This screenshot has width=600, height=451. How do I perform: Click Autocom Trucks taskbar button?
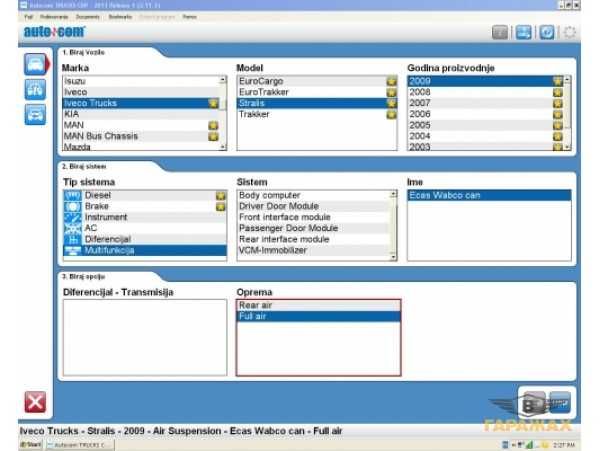pos(80,445)
